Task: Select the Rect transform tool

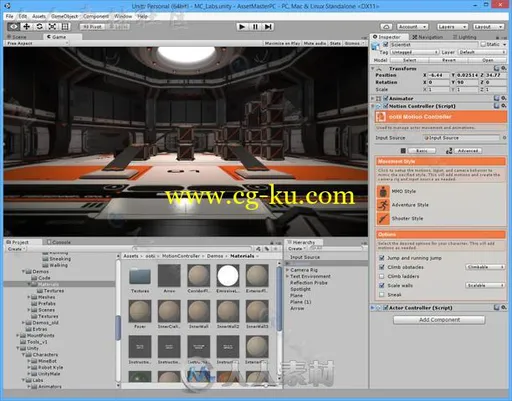Action: tap(65, 27)
